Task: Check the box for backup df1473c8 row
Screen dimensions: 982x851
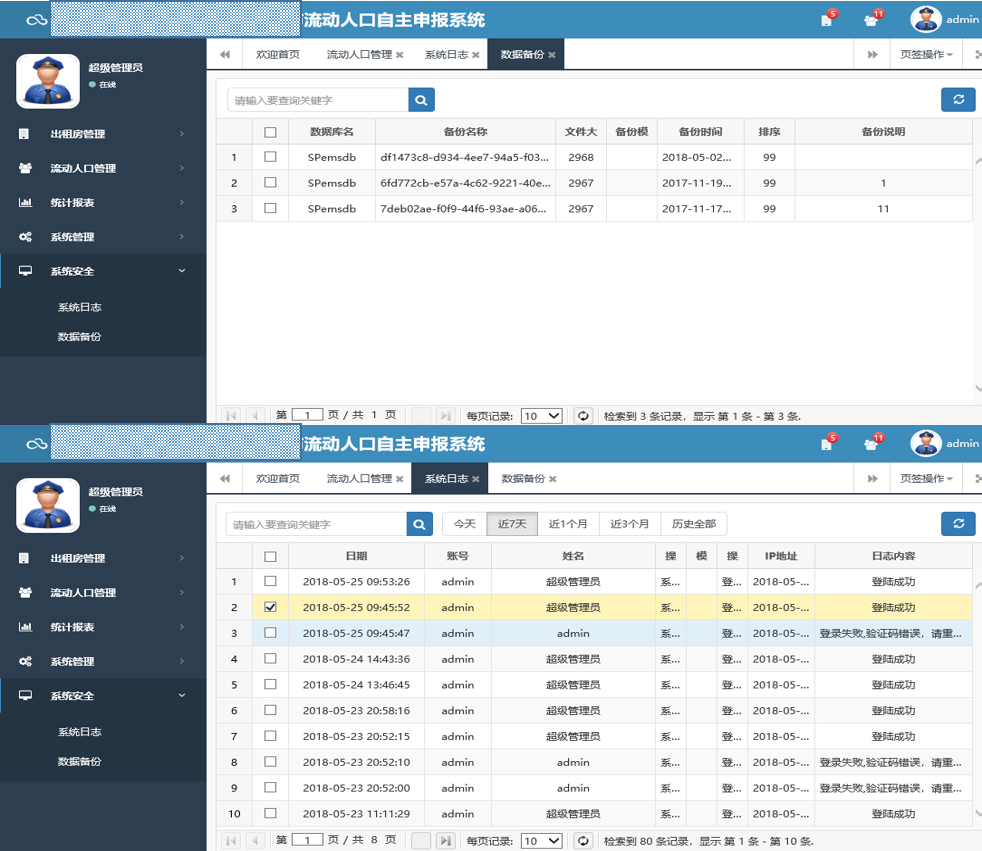Action: coord(270,157)
